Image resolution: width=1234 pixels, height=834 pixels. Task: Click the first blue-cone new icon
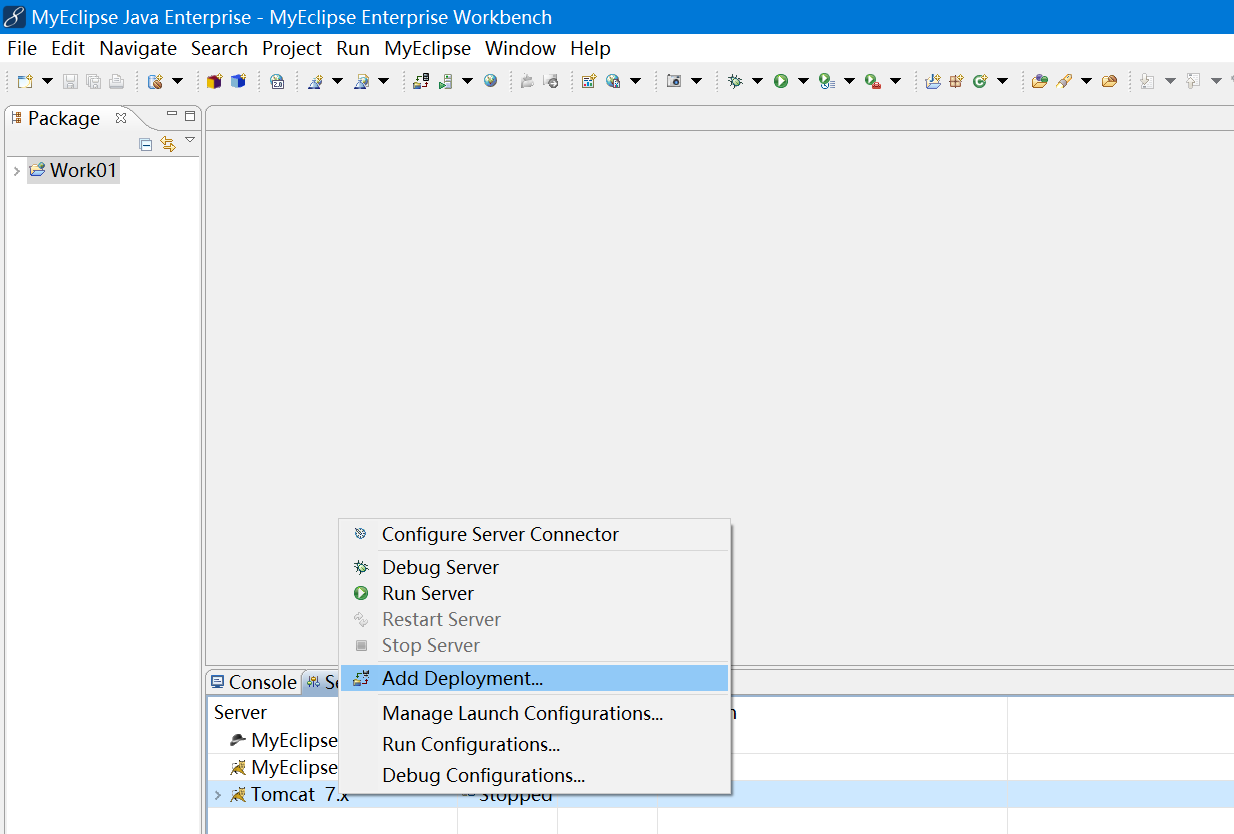click(x=315, y=81)
